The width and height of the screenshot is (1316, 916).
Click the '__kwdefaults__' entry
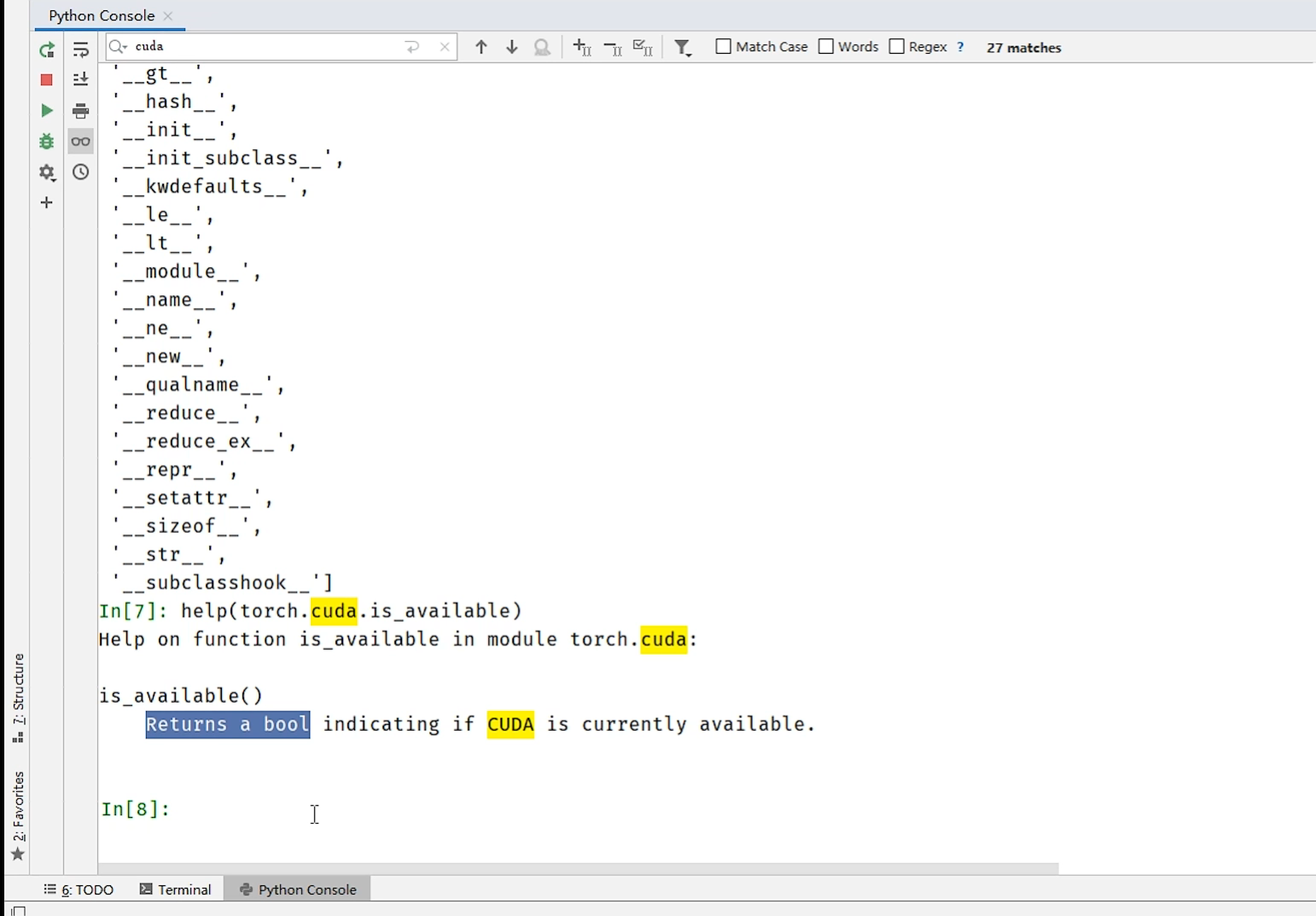point(210,187)
